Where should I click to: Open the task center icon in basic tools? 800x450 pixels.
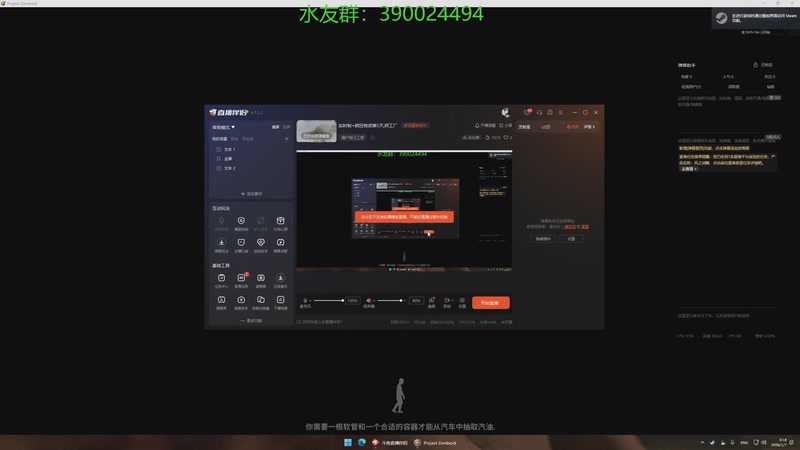pyautogui.click(x=221, y=278)
